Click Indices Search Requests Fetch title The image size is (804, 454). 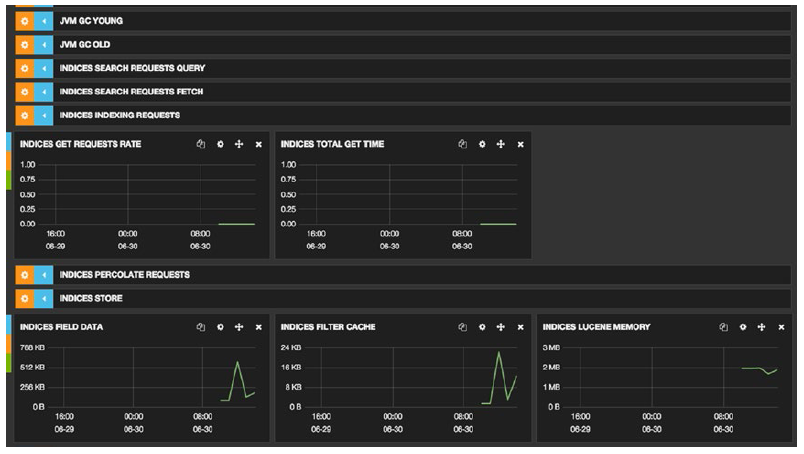pos(131,92)
